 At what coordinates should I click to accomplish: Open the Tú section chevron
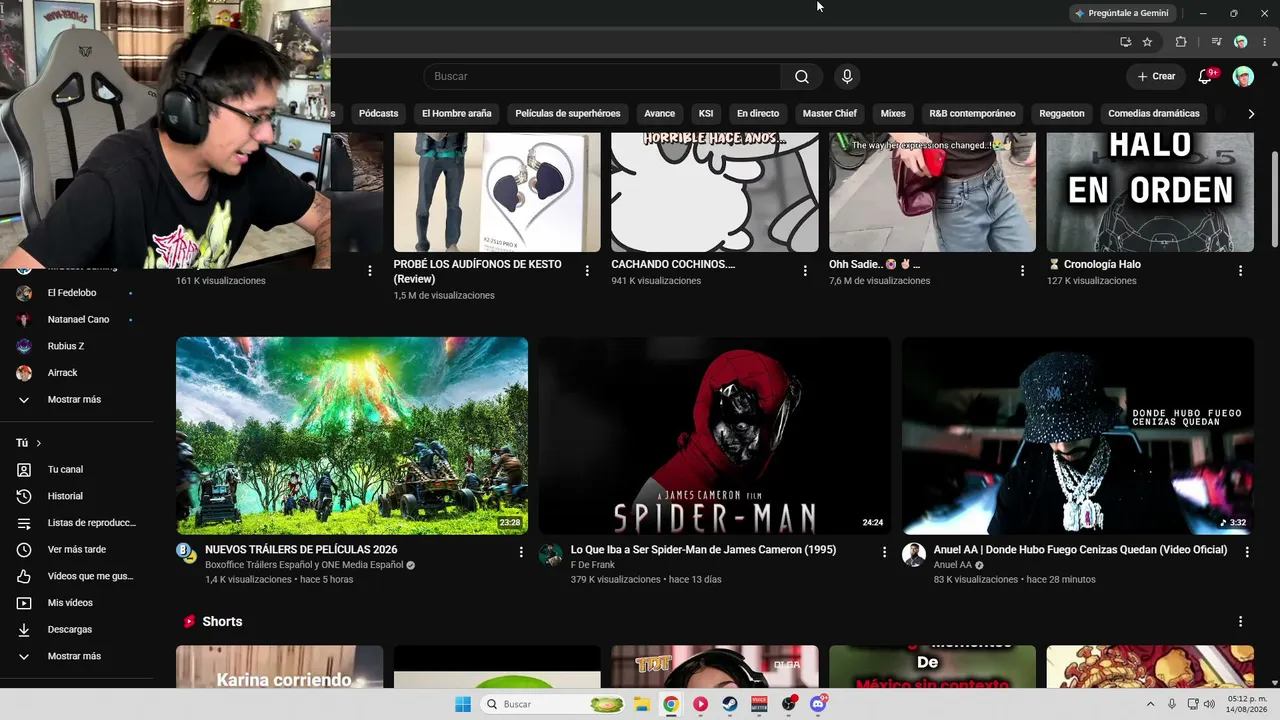(x=39, y=443)
